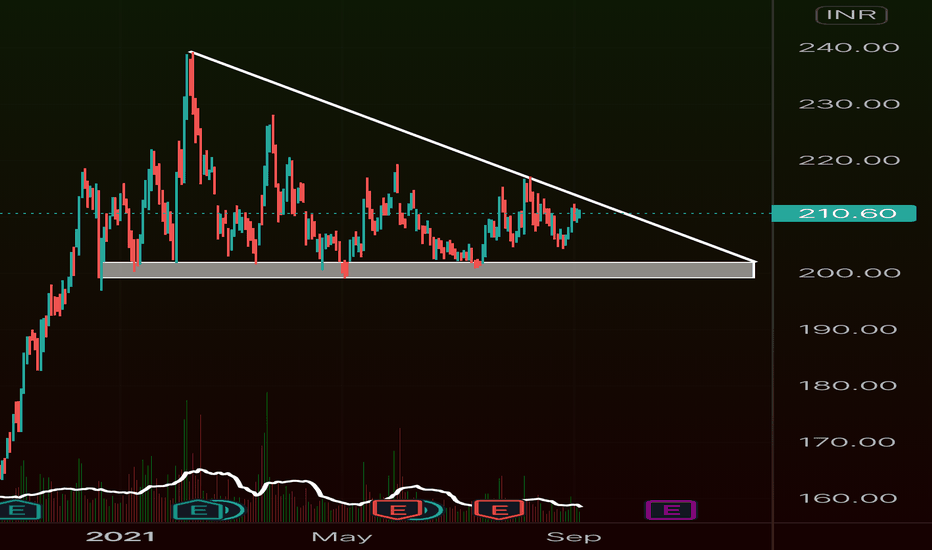Click the 190.00 price axis label

pyautogui.click(x=849, y=329)
